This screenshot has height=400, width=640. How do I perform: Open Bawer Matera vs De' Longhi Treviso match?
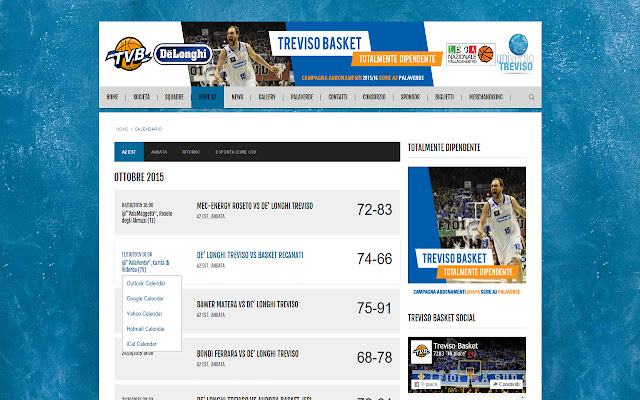click(247, 304)
